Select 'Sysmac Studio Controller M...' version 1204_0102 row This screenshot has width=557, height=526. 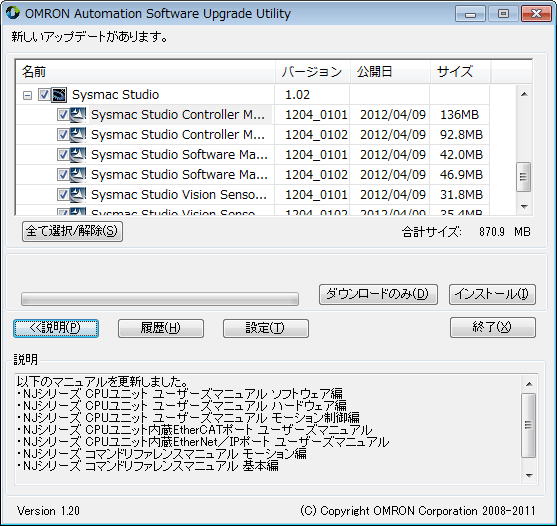click(178, 135)
